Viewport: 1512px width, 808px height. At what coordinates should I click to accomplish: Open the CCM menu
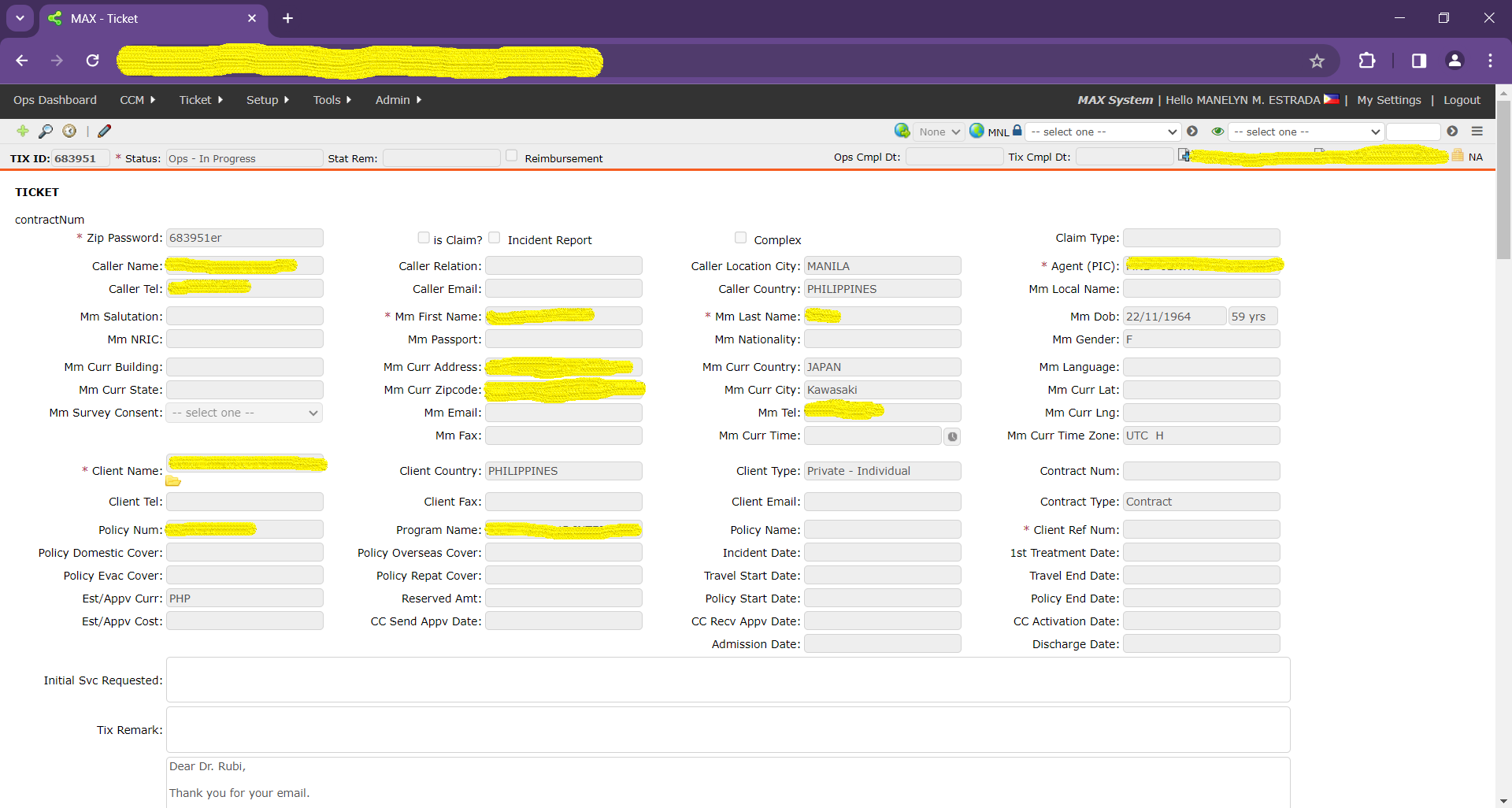(x=137, y=100)
